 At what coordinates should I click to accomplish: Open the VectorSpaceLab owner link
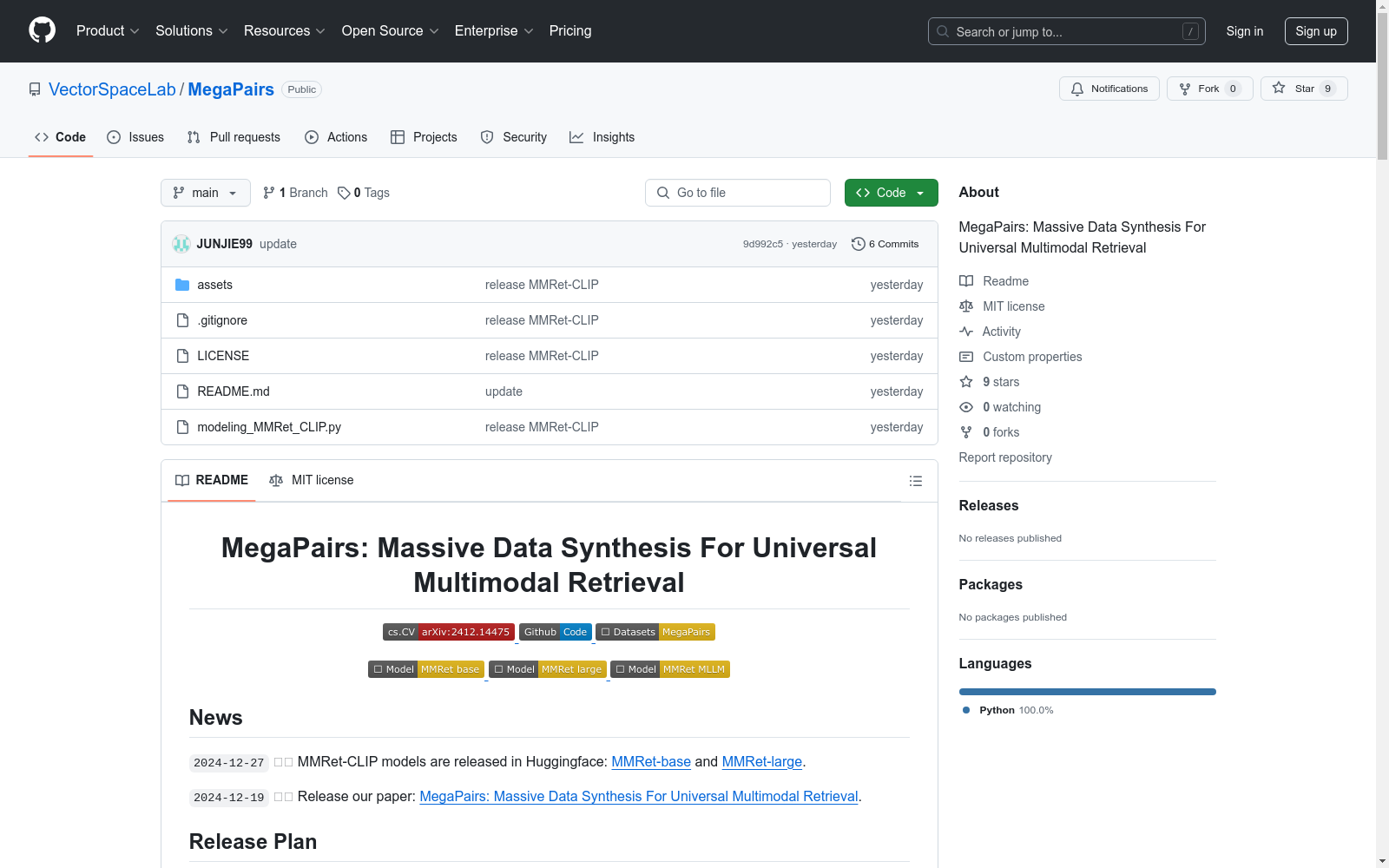point(112,89)
